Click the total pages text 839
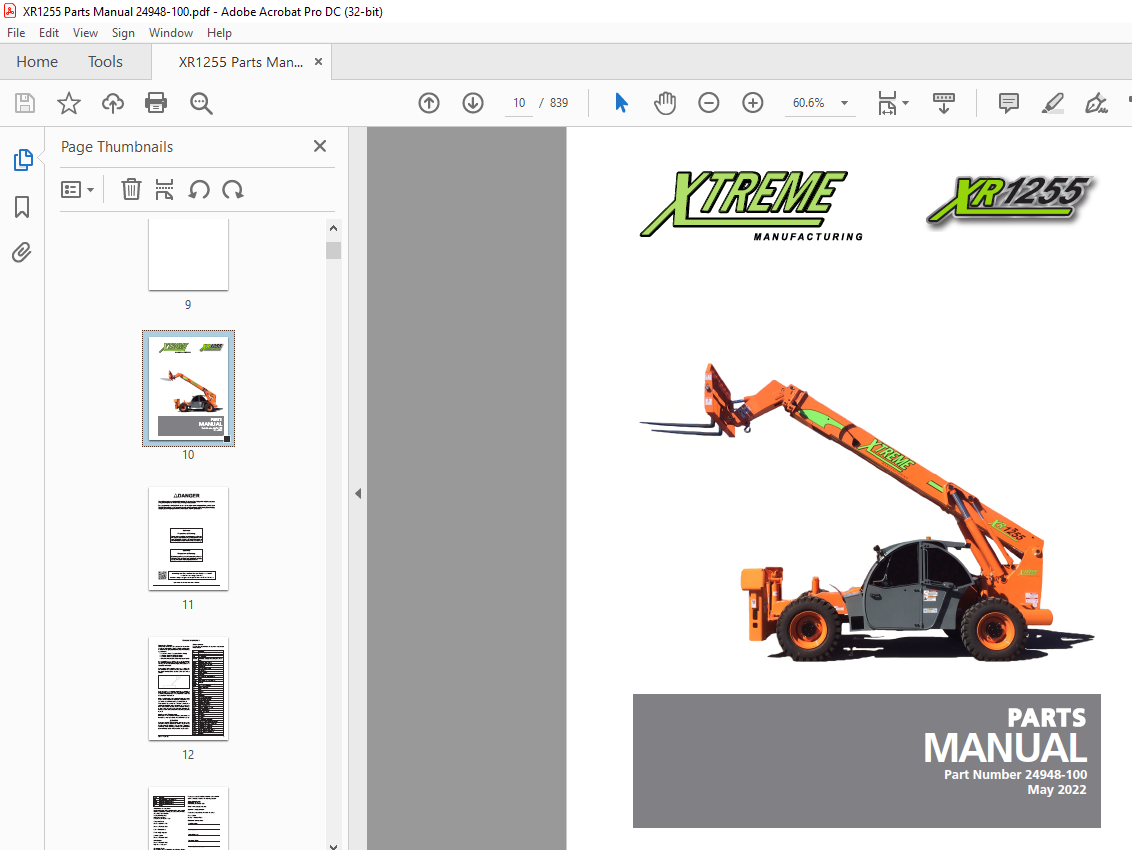Screen dimensions: 1132x850 click(559, 103)
